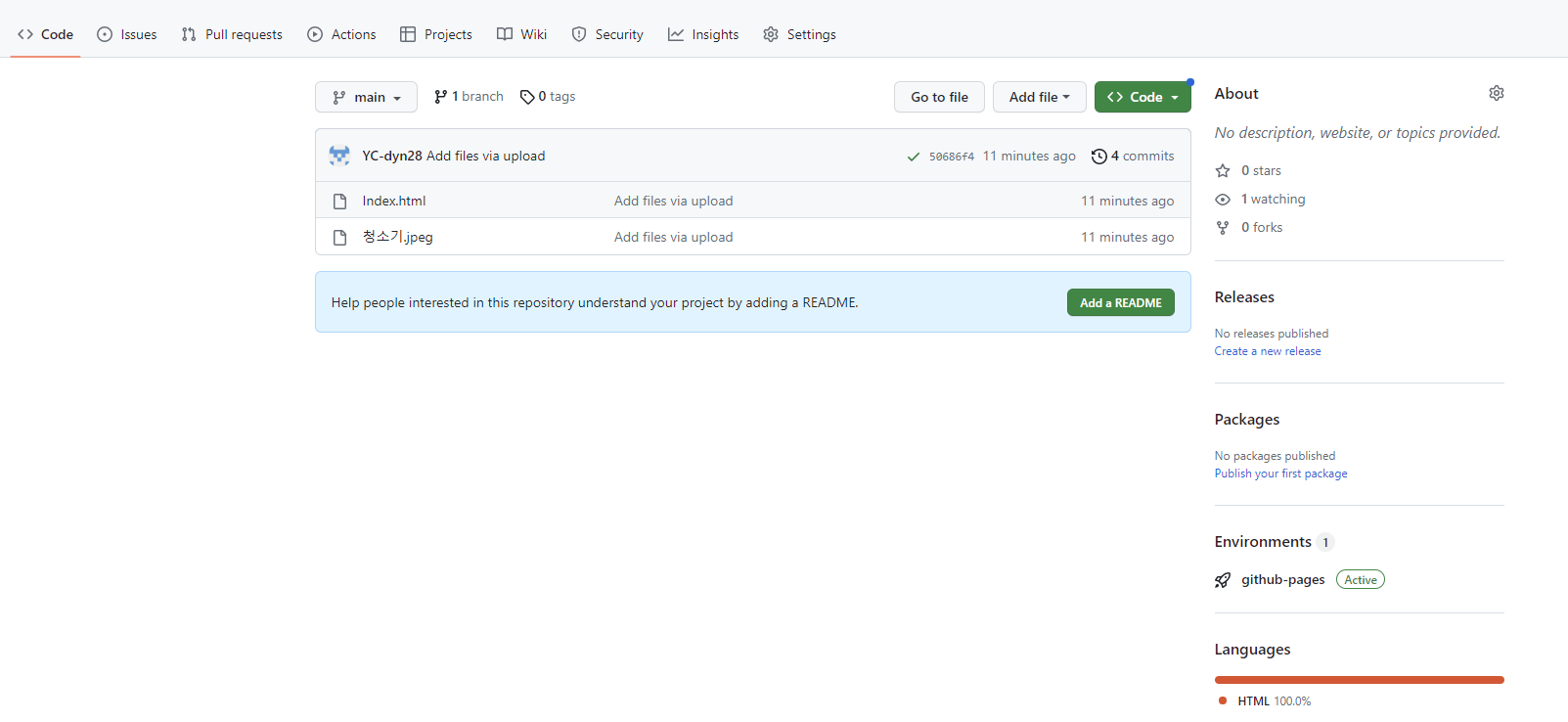Open latest commit message 'Add files via upload'
Image resolution: width=1568 pixels, height=722 pixels.
coord(486,156)
